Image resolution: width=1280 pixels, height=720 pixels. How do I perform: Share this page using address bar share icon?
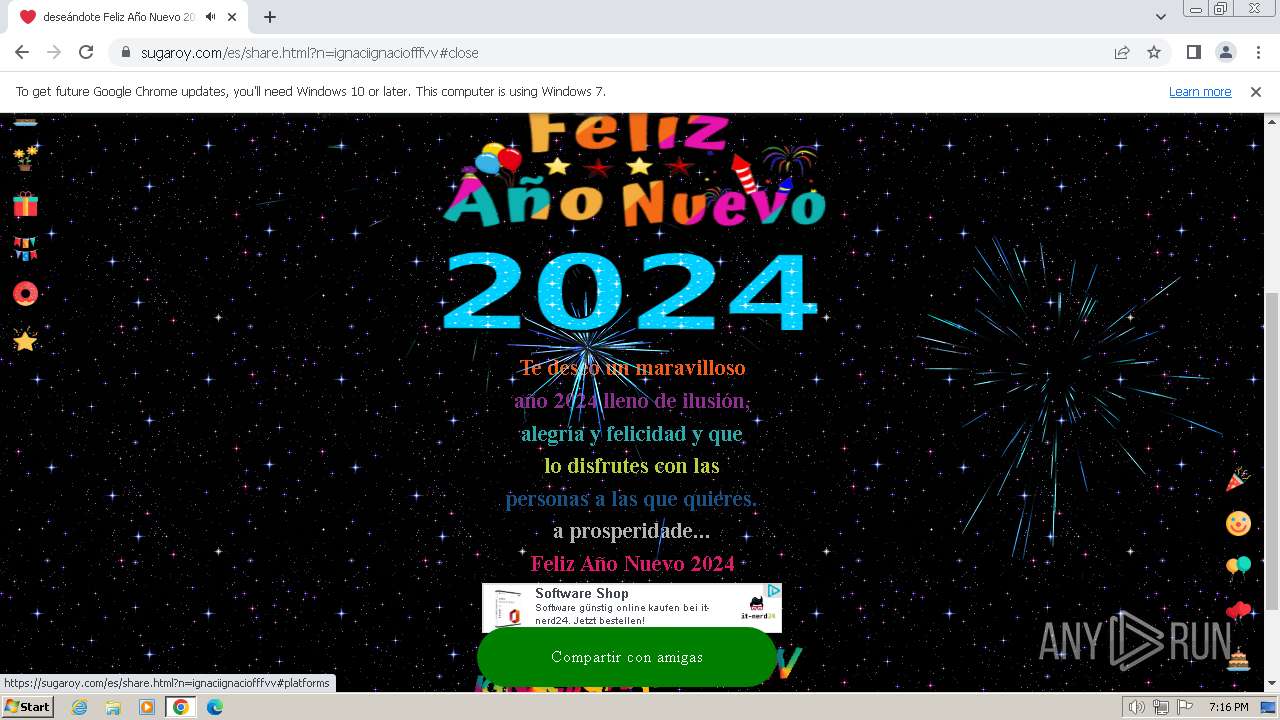click(1122, 52)
